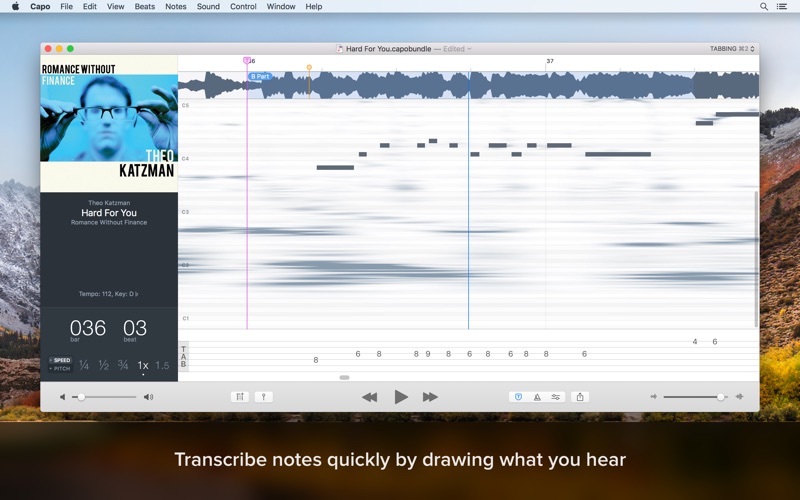Screen dimensions: 800x500
Task: Expand the Edited title chevron
Action: (x=469, y=49)
